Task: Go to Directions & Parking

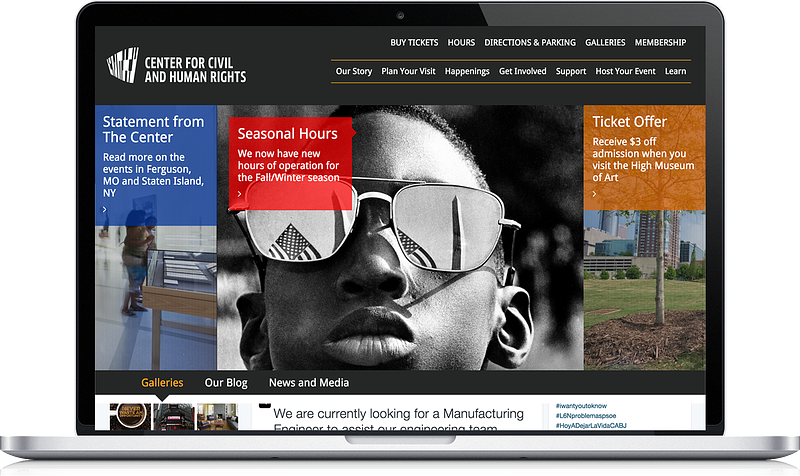Action: click(x=530, y=43)
